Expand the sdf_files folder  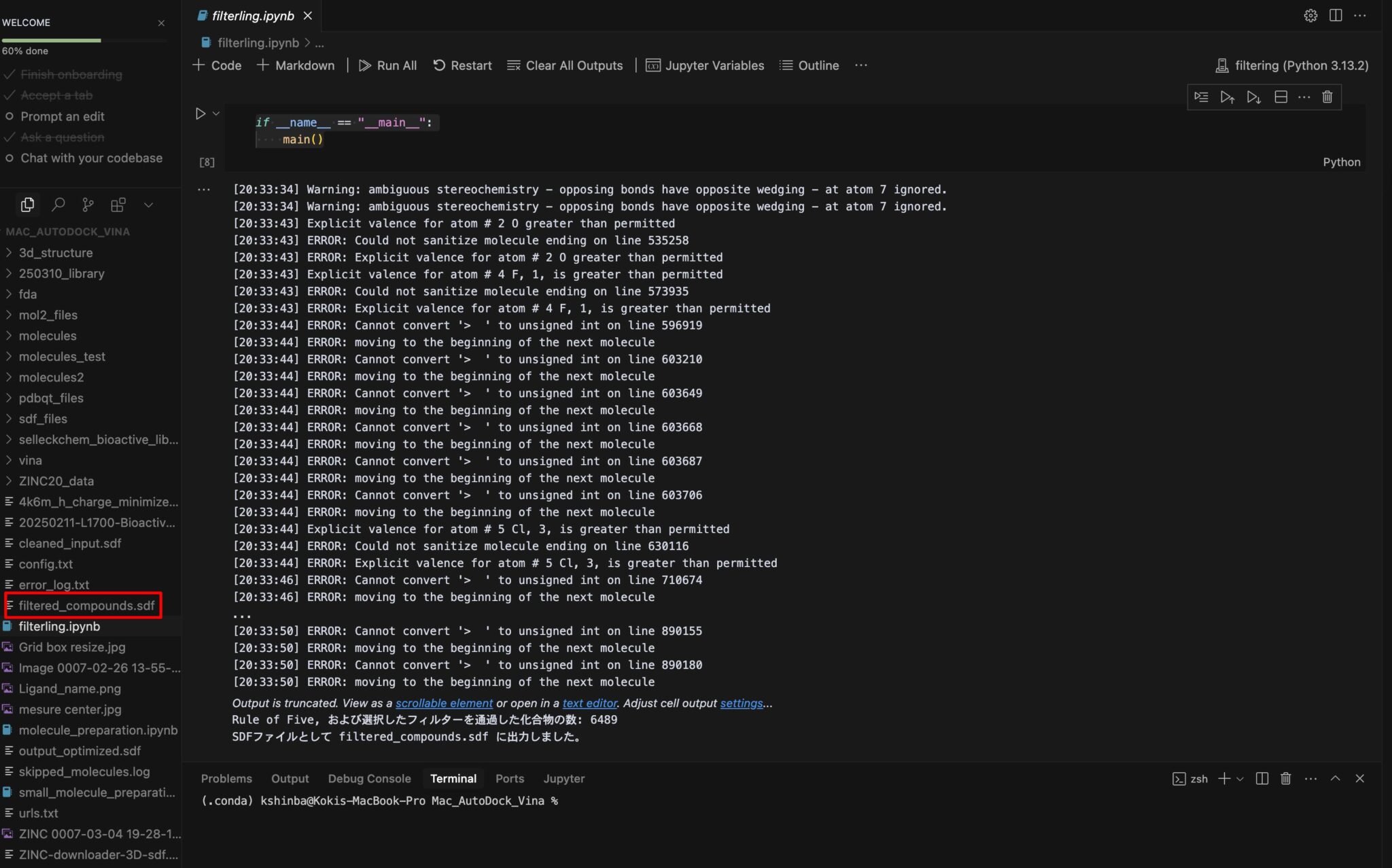(43, 419)
